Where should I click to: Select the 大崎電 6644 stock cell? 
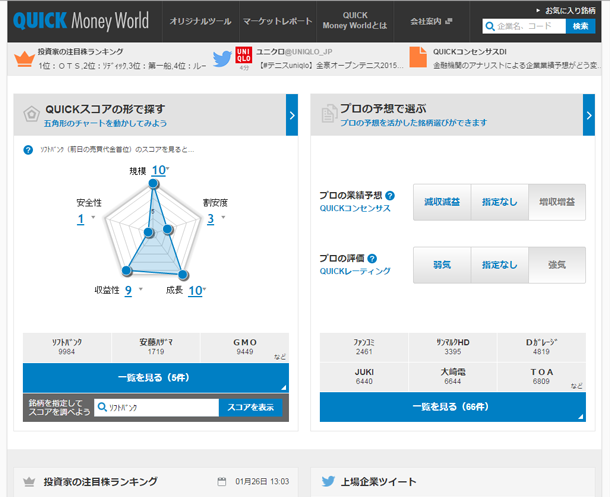(x=453, y=376)
